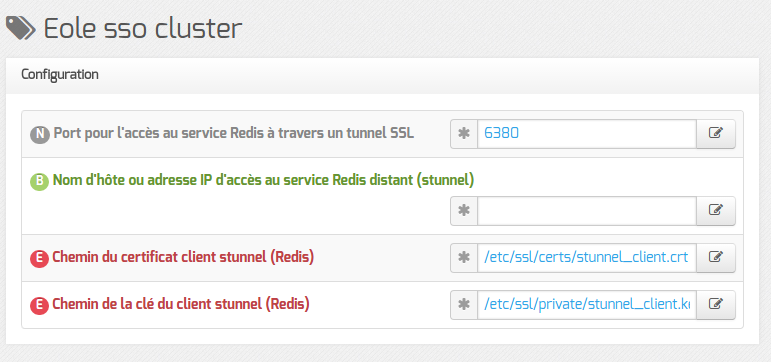Click the edit icon for the stunnel client key path
This screenshot has height=362, width=771.
[x=716, y=304]
